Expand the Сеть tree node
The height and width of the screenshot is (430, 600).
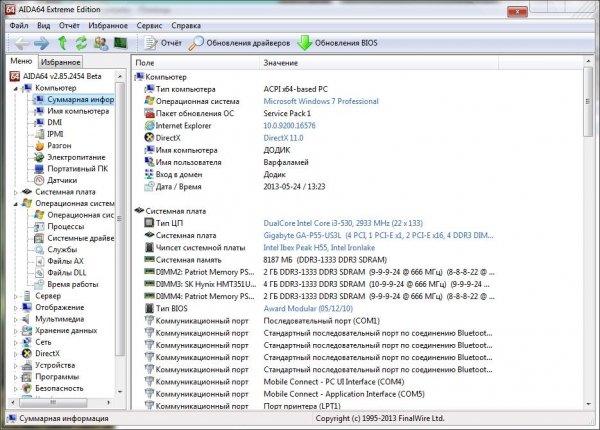click(16, 342)
